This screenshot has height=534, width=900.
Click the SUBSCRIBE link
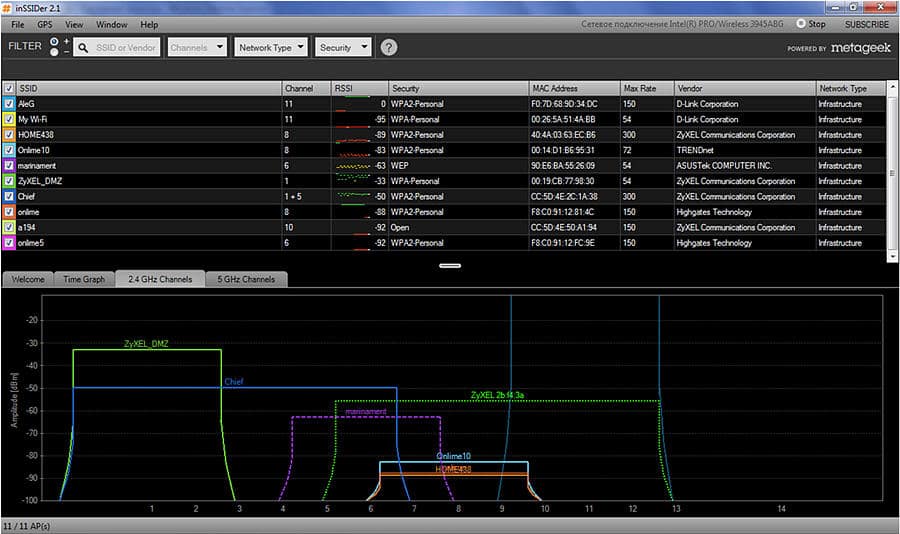click(x=865, y=24)
